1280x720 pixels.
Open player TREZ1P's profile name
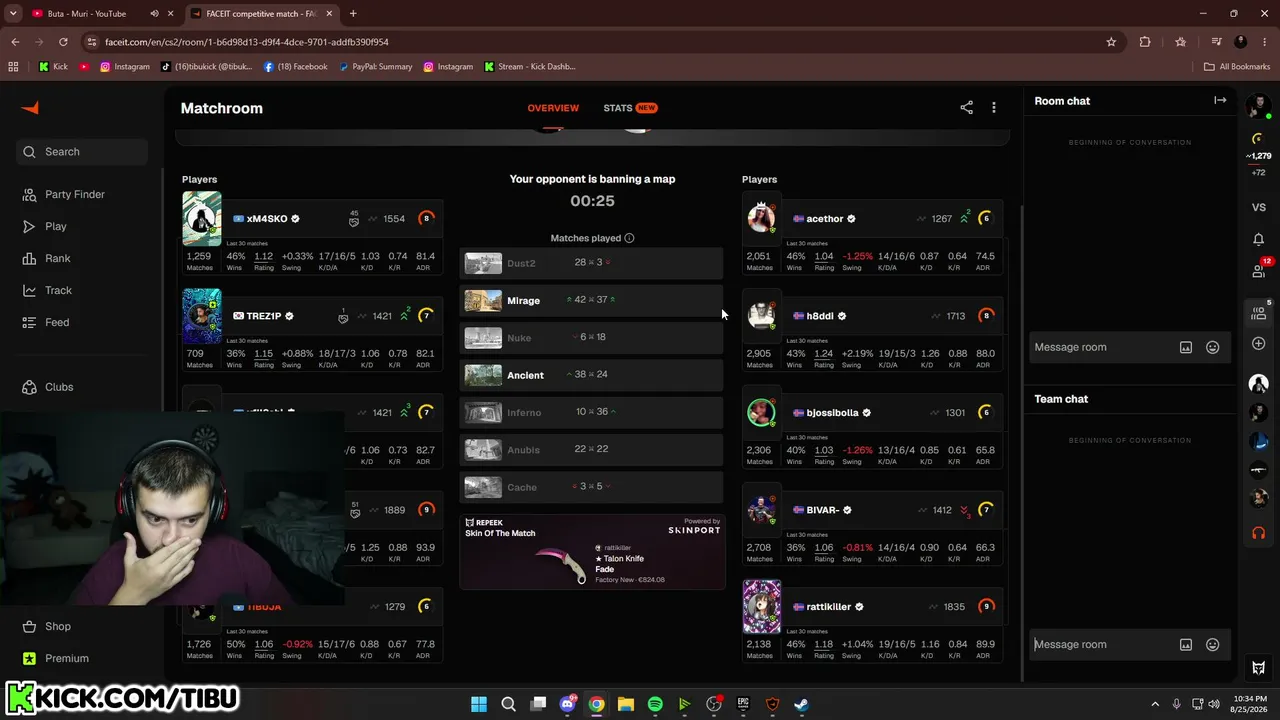(x=264, y=316)
